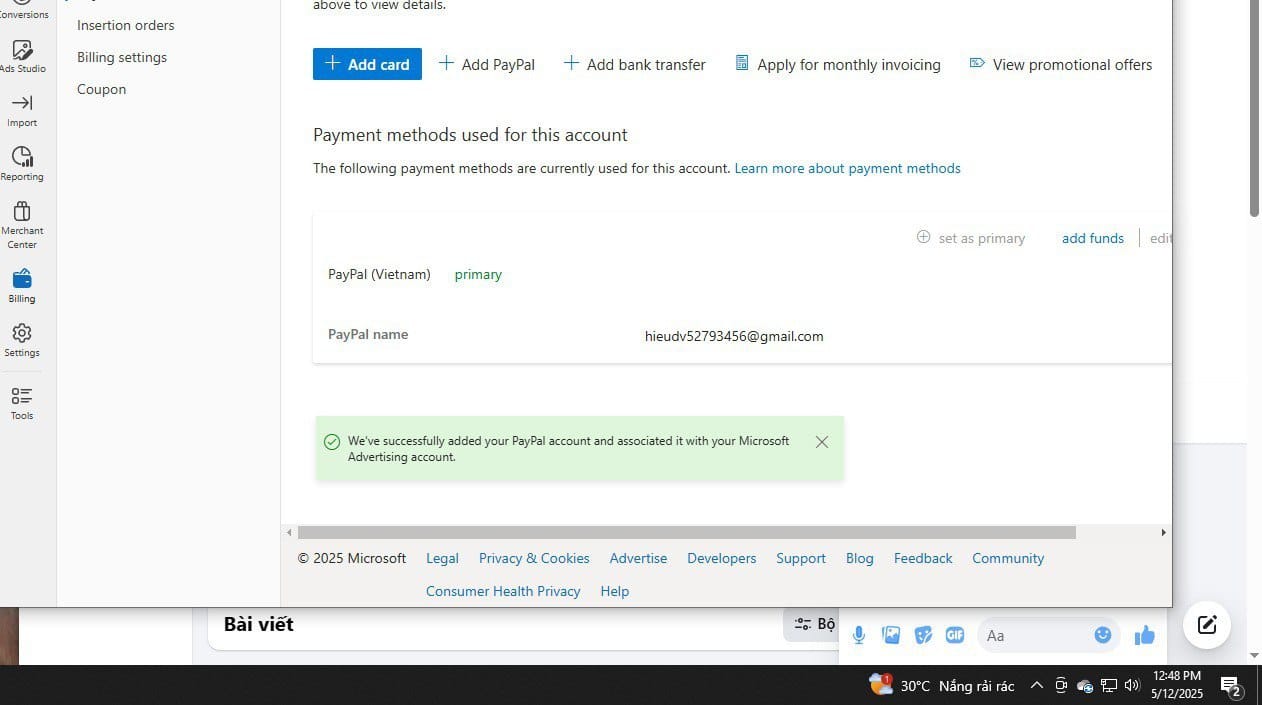Screen dimensions: 1262x705
Task: Click the Add card button
Action: point(367,64)
